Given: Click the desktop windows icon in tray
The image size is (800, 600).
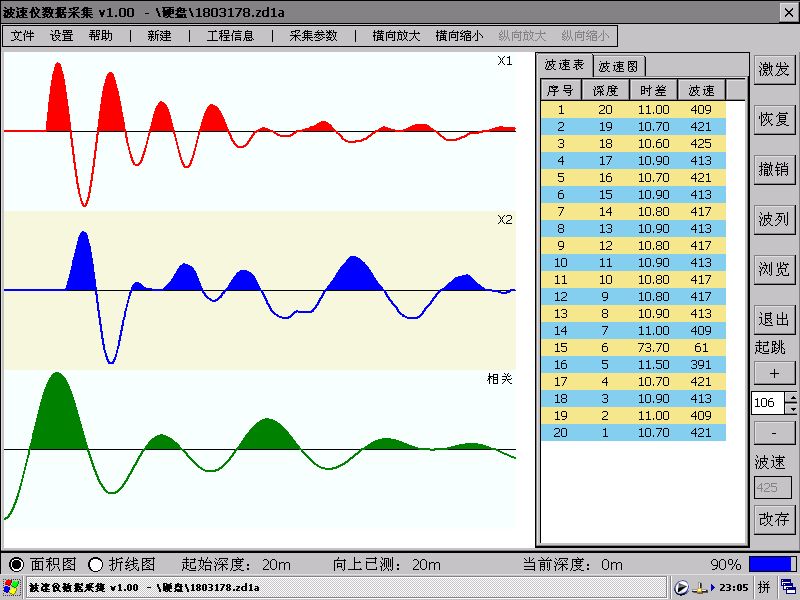Looking at the screenshot, I should click(x=790, y=587).
